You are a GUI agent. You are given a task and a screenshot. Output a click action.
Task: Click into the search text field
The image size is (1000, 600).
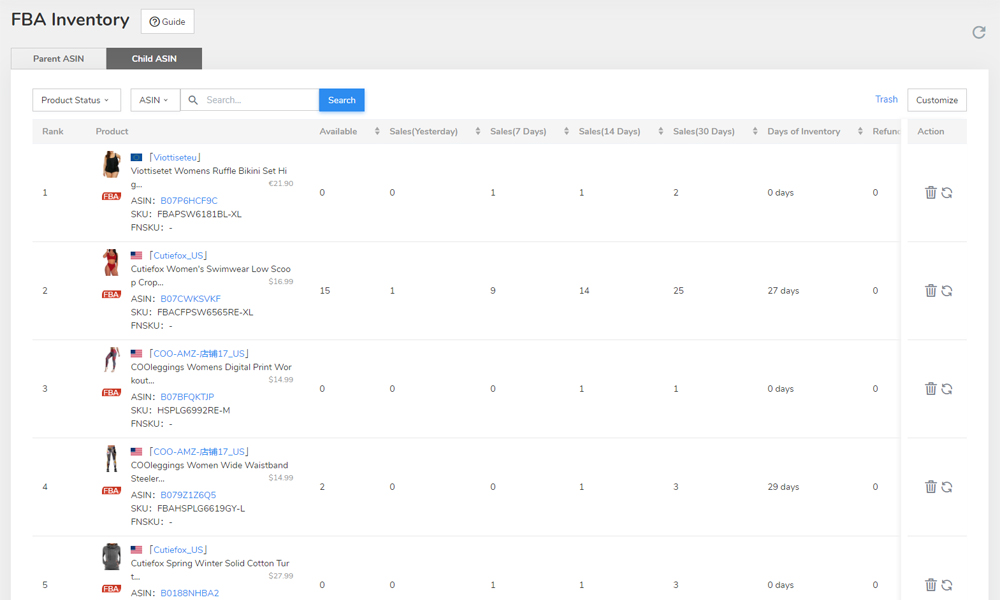258,100
